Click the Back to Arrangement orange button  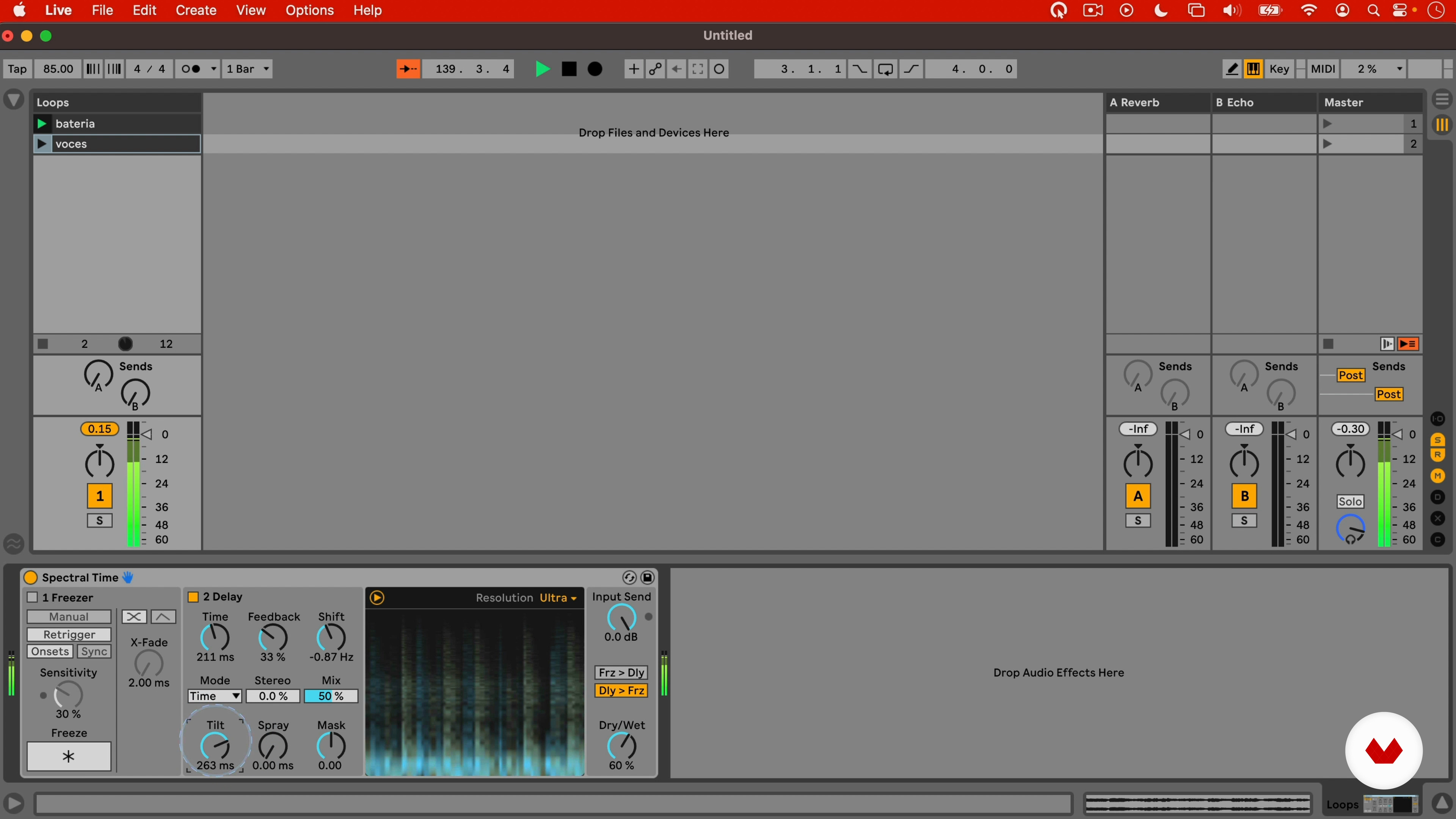(1408, 344)
